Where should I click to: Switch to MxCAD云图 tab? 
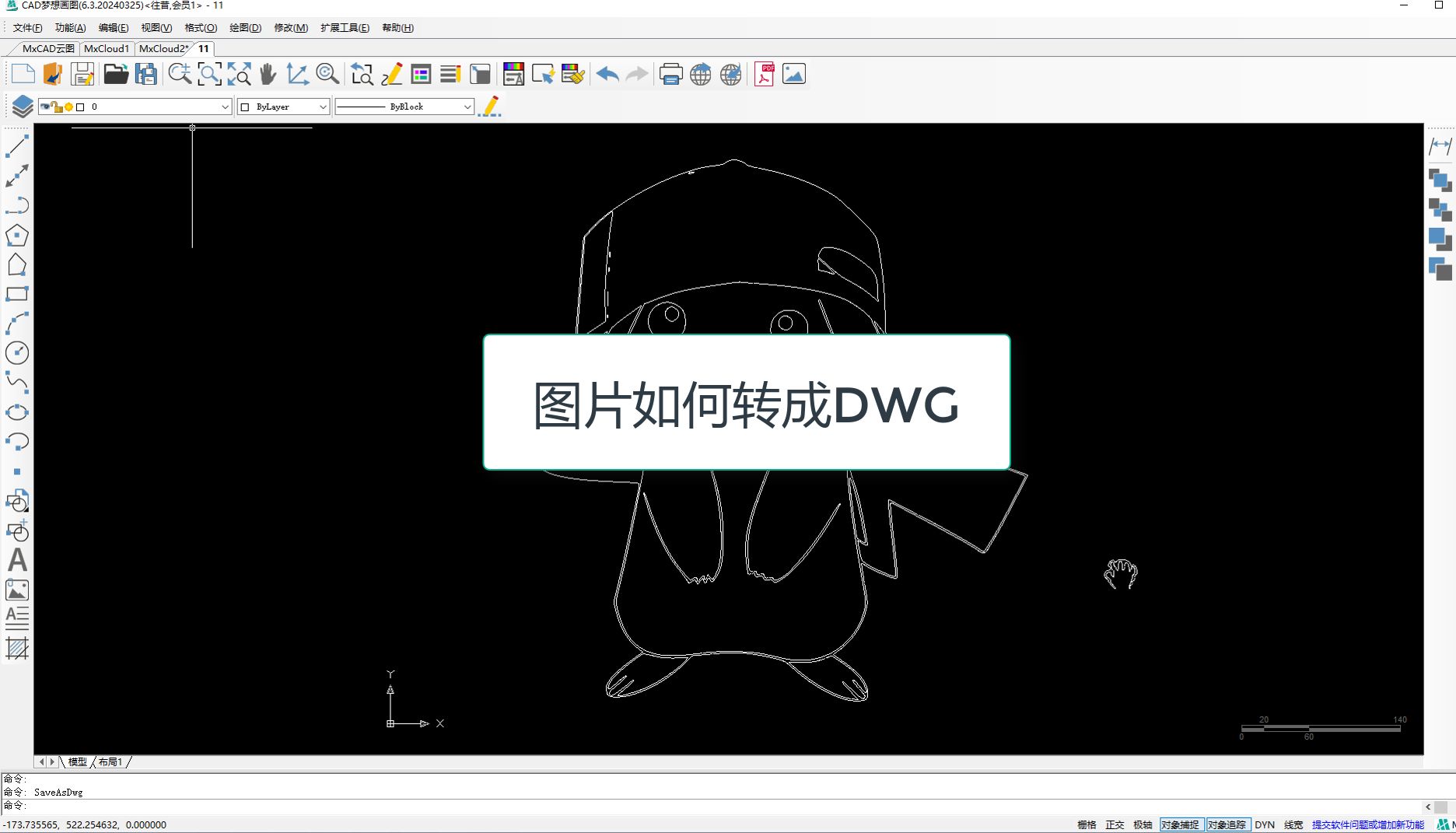[x=48, y=48]
